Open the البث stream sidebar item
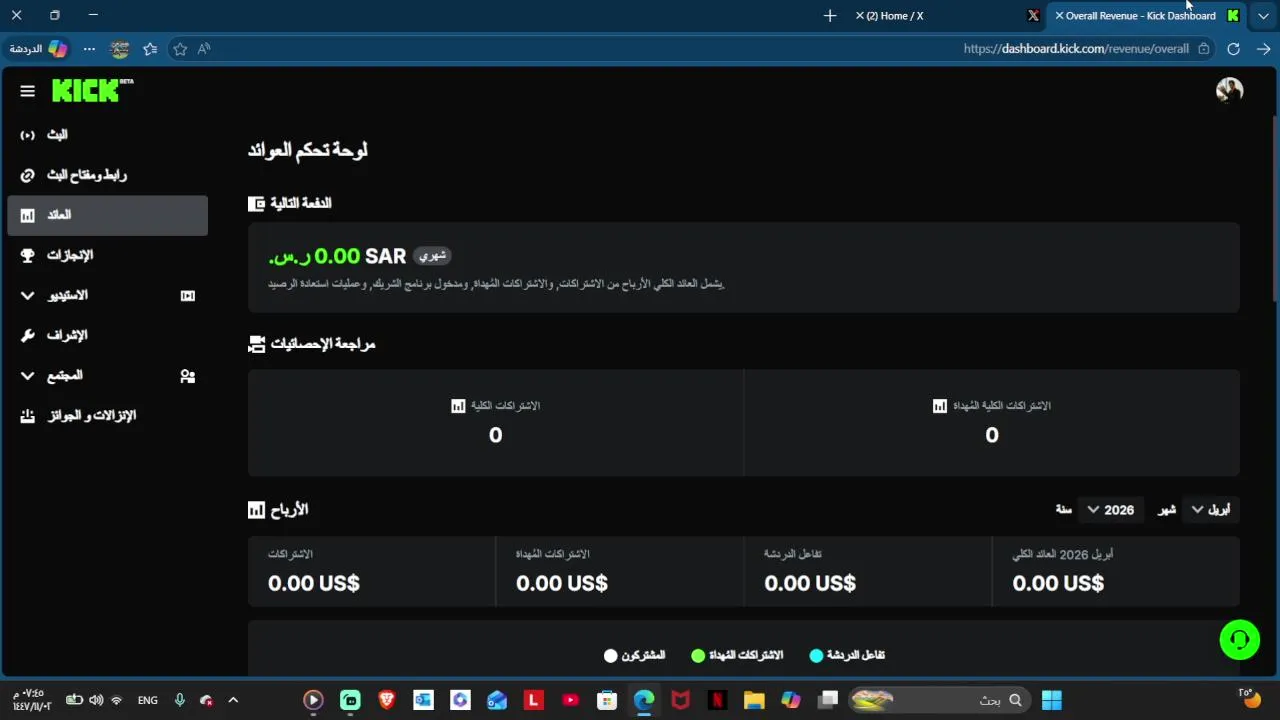Viewport: 1280px width, 720px height. pos(107,135)
